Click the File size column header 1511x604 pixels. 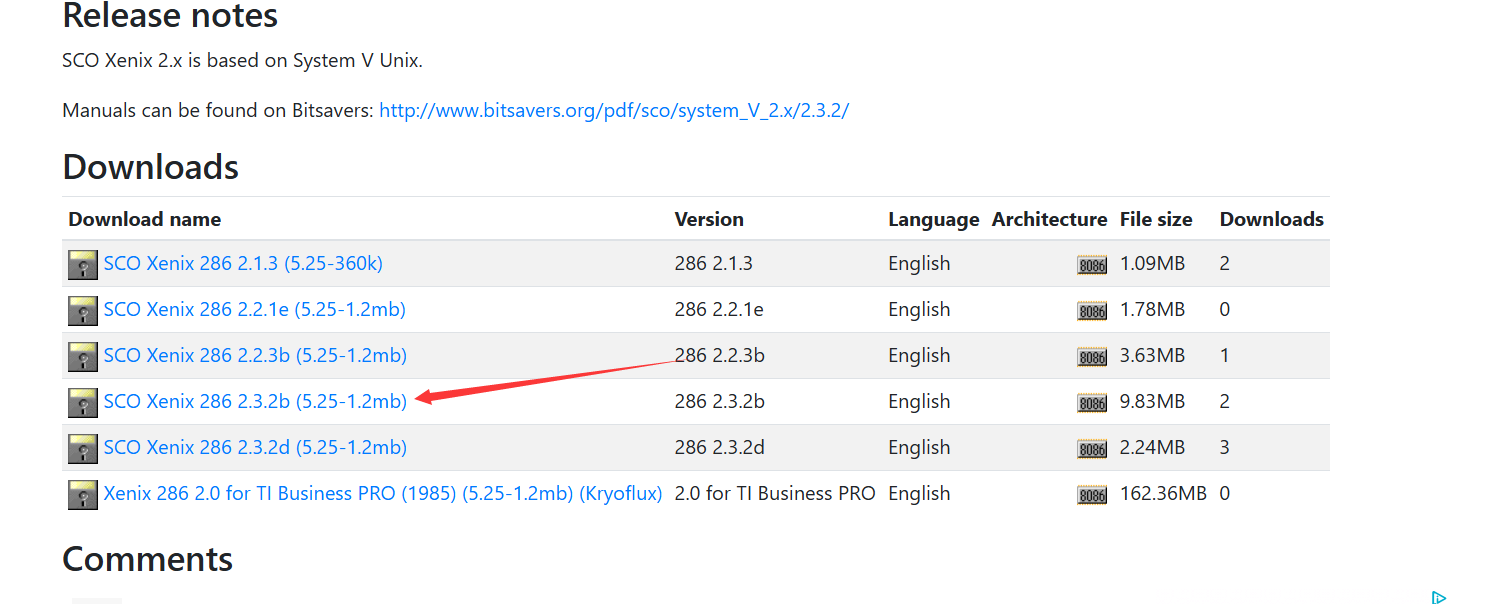[1156, 219]
